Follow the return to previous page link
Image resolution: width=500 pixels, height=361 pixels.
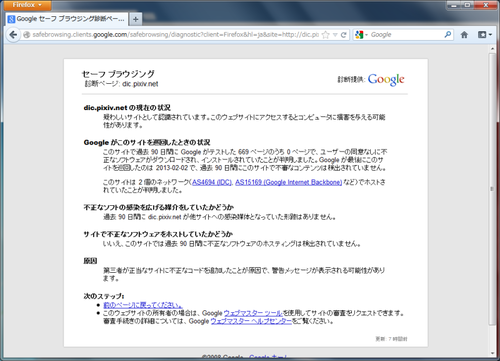[143, 305]
